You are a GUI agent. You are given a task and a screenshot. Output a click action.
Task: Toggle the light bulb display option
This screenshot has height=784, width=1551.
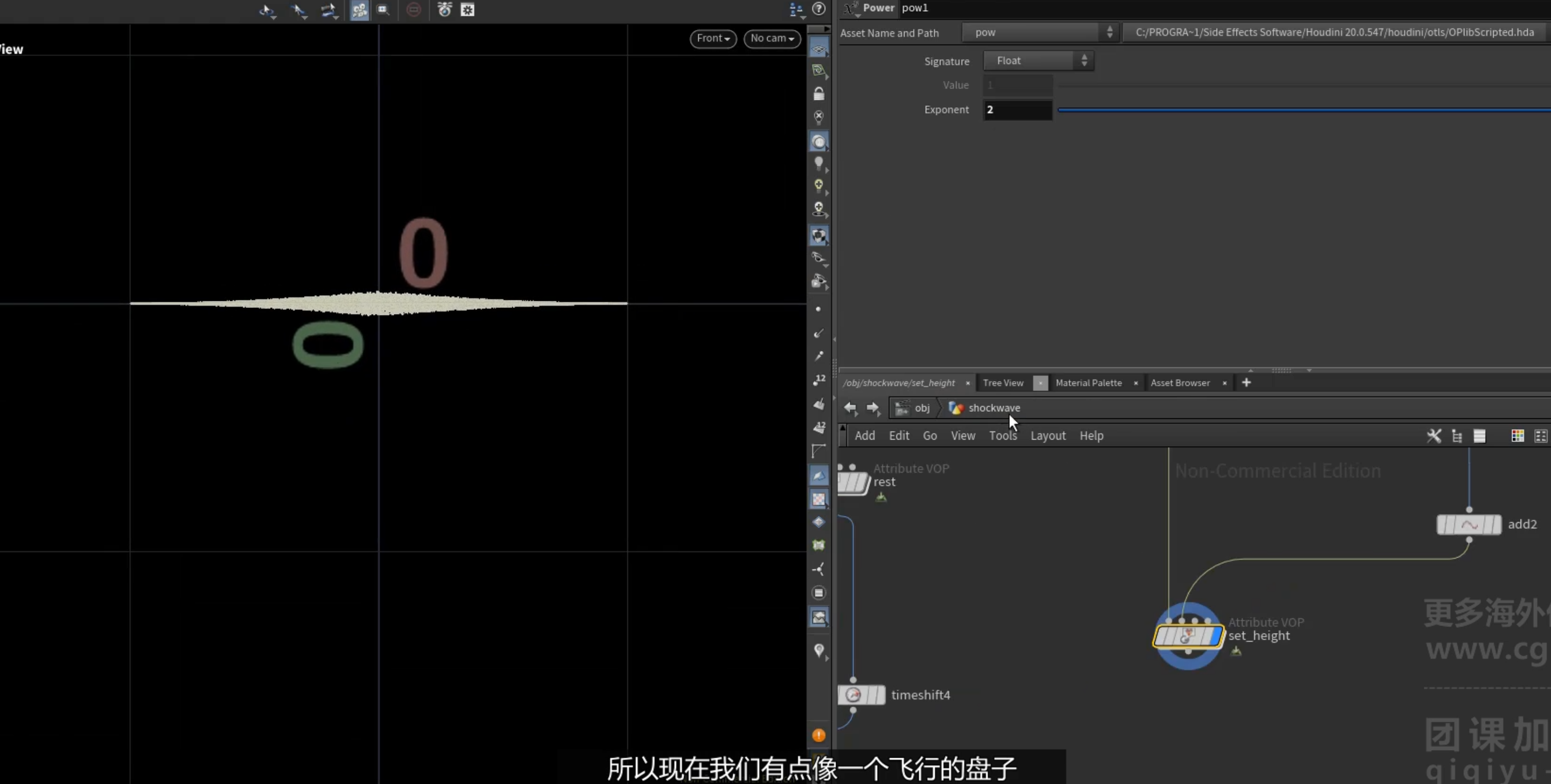click(x=818, y=164)
